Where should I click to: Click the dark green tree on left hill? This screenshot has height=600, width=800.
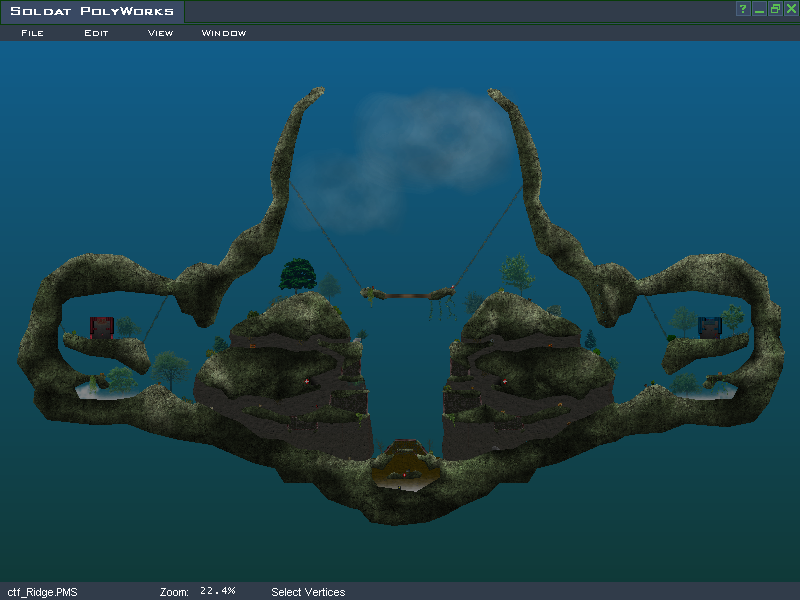click(297, 274)
